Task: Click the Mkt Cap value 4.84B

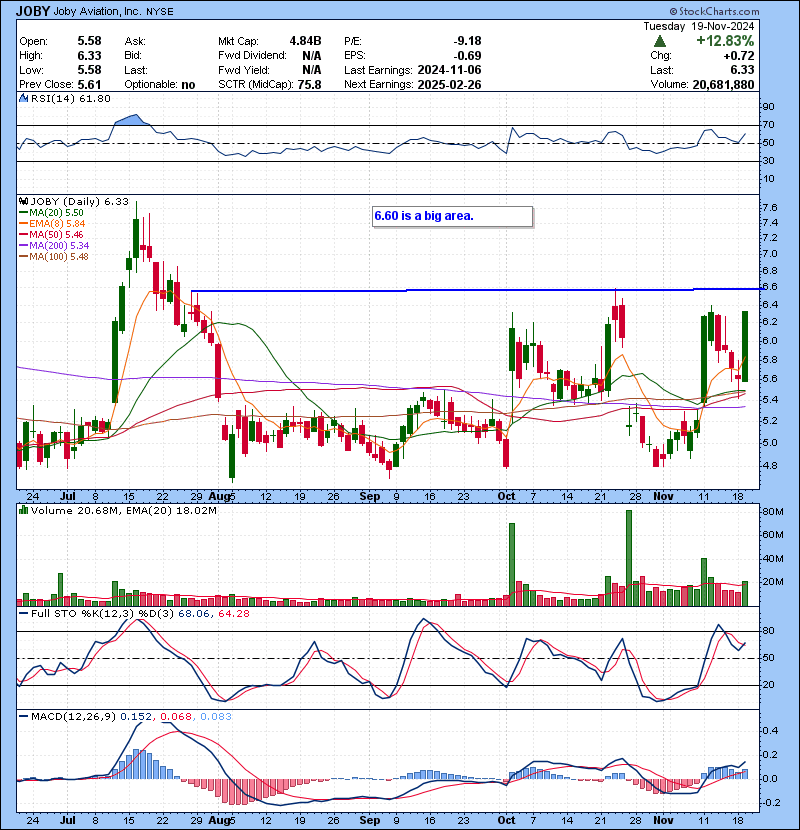Action: coord(305,41)
